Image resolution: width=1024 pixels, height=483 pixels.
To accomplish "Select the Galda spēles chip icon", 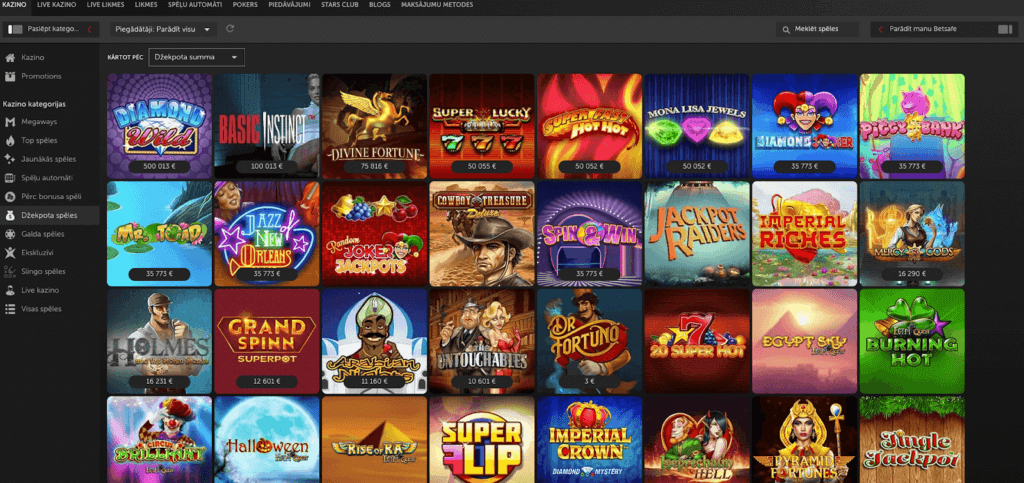I will tap(10, 234).
